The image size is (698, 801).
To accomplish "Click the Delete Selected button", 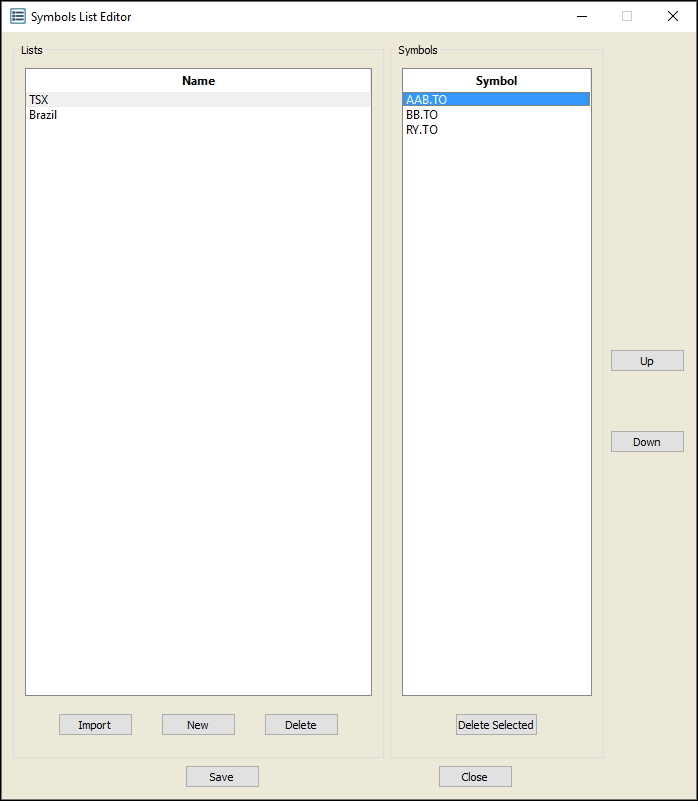I will tap(496, 725).
